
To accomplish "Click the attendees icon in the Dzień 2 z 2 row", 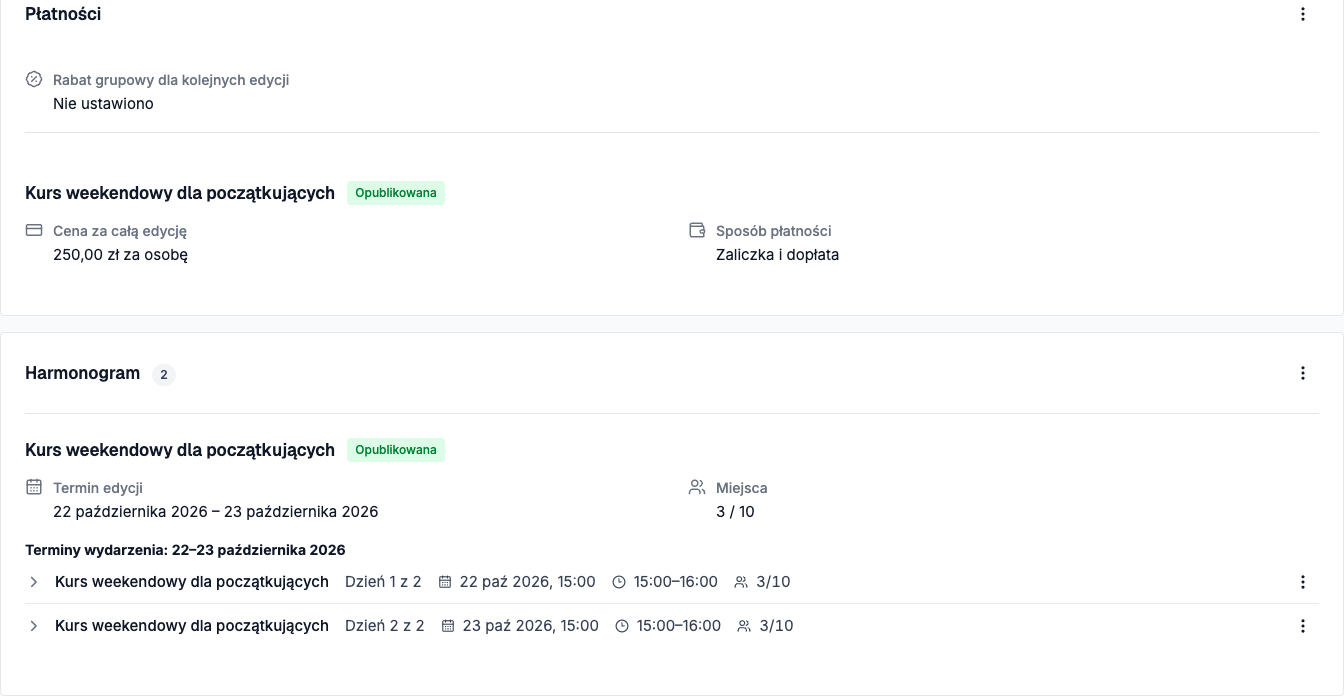I will coord(744,626).
